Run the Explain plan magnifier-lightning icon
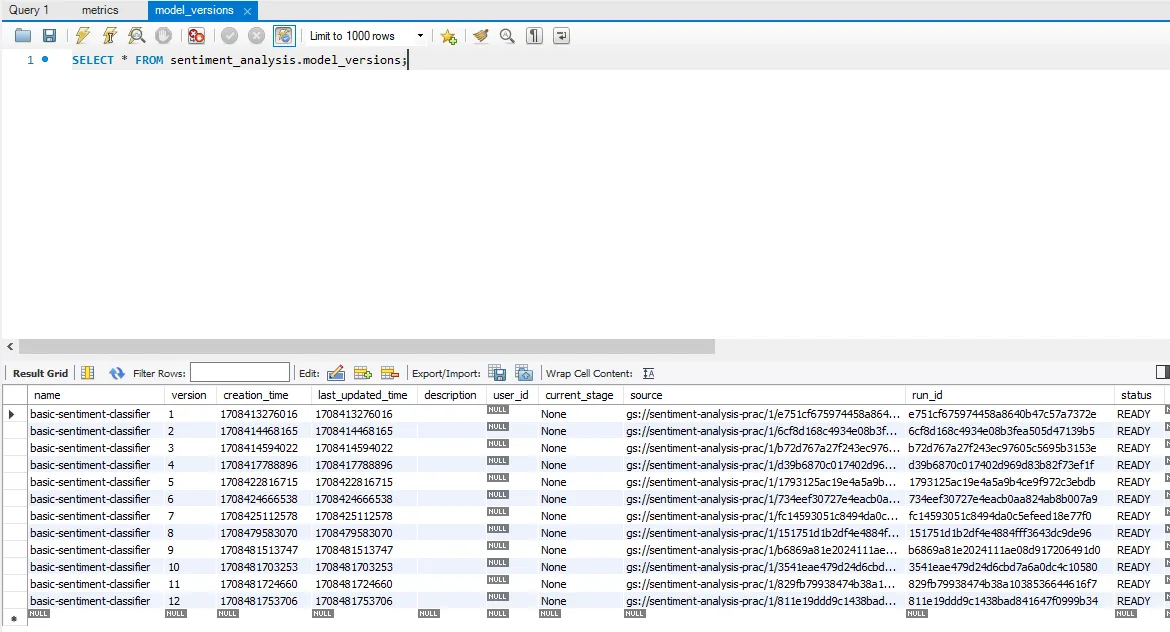This screenshot has height=632, width=1170. coord(137,36)
